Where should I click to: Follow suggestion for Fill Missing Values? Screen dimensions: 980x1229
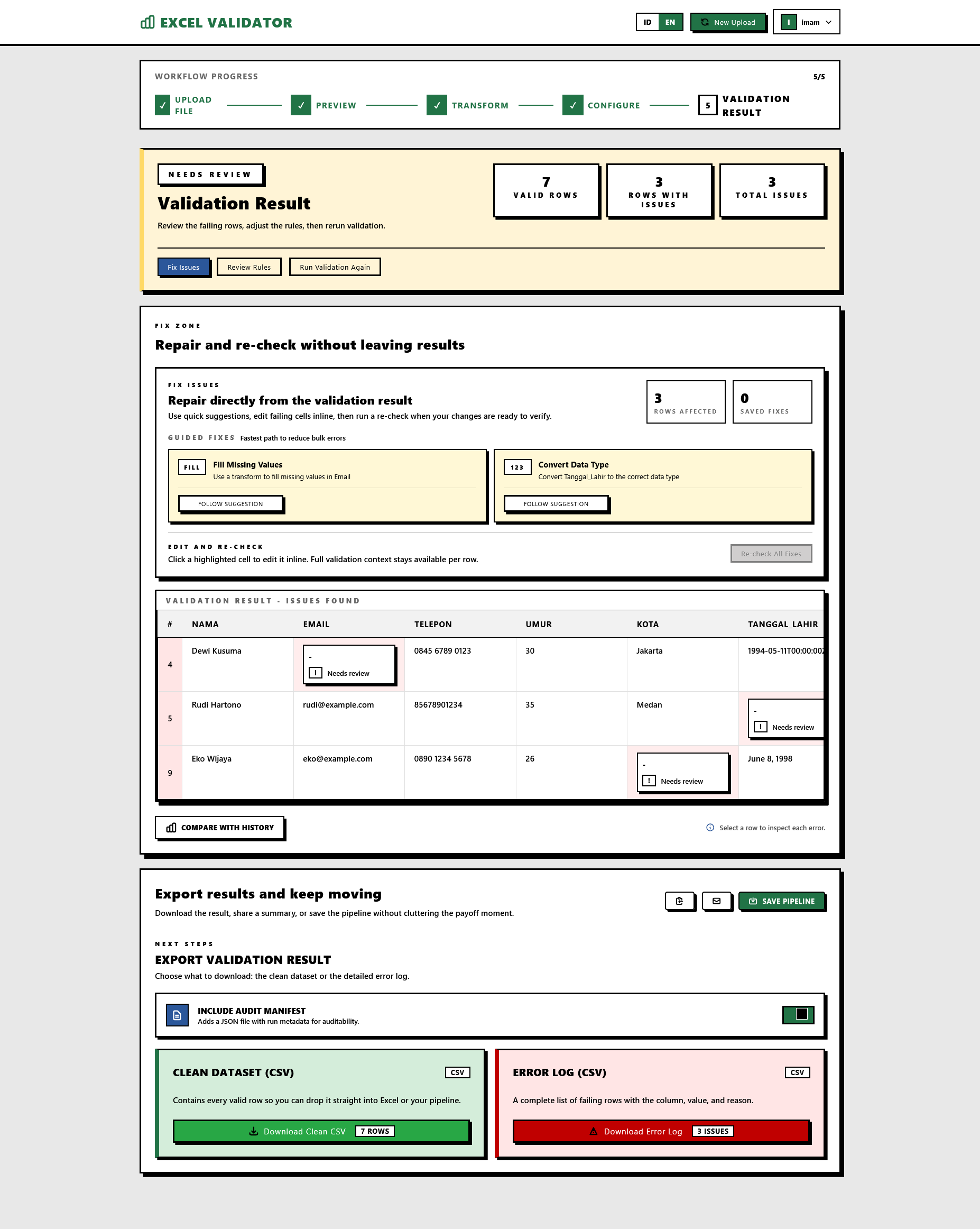(231, 504)
